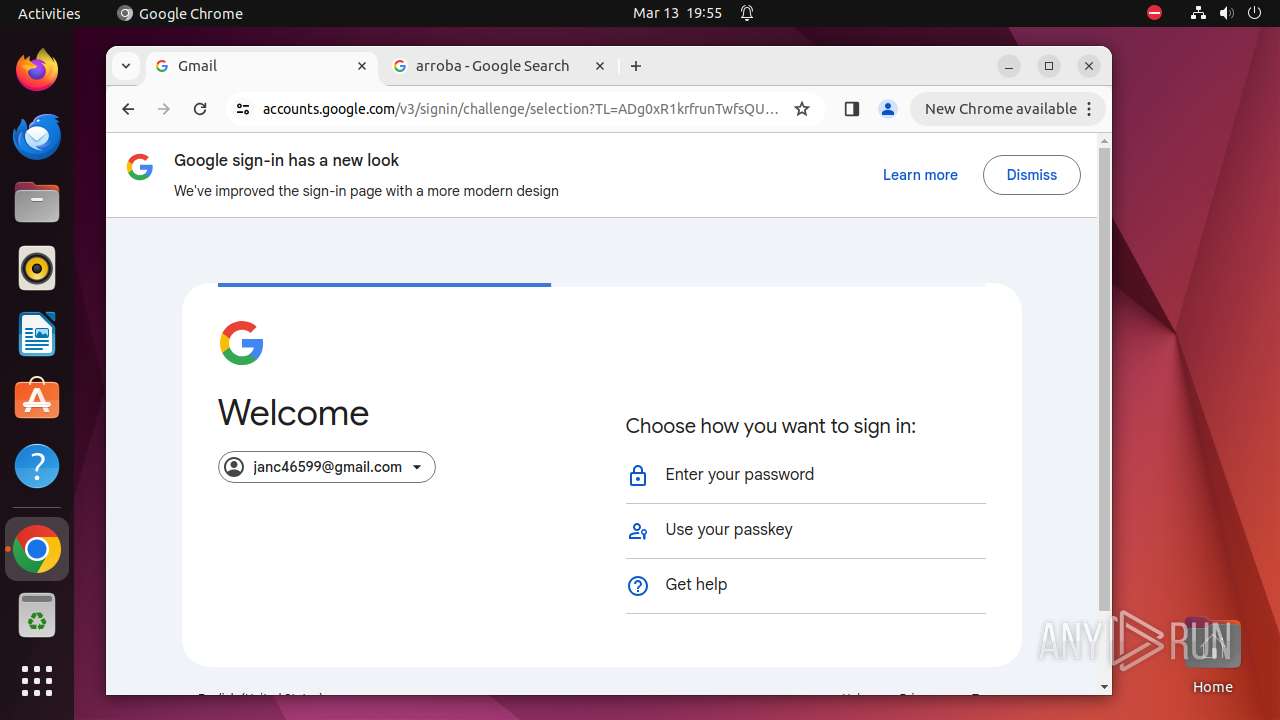Close the arroba - Google Search tab
Image resolution: width=1280 pixels, height=720 pixels.
(600, 66)
